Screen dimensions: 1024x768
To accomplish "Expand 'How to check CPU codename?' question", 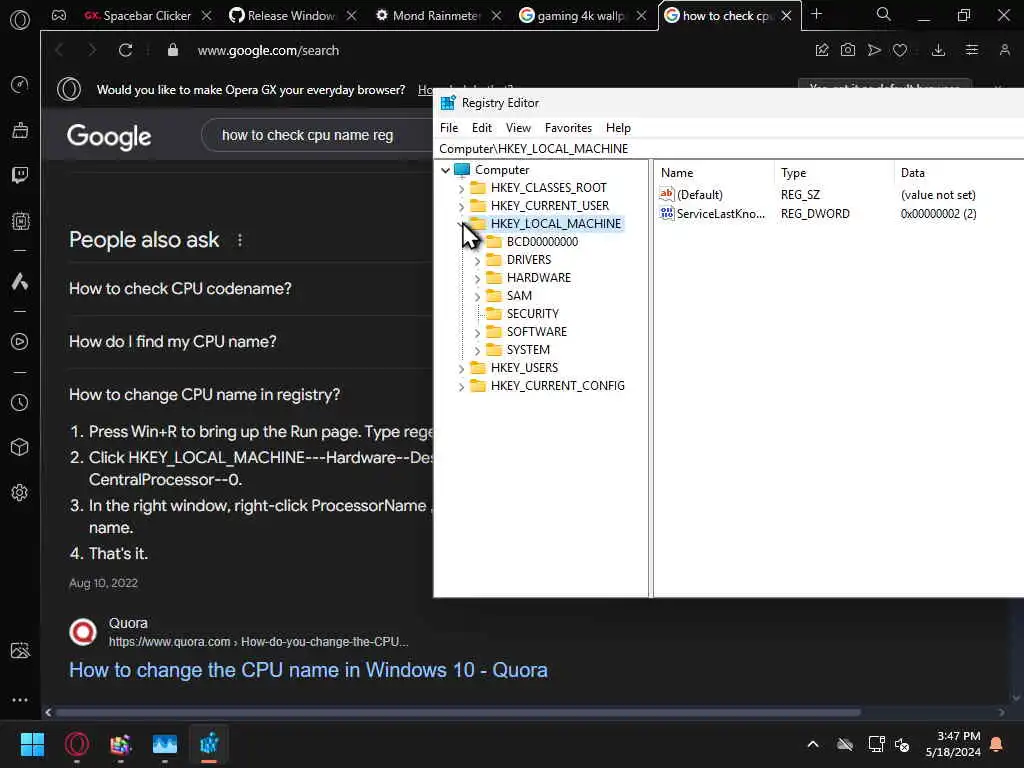I will [180, 289].
